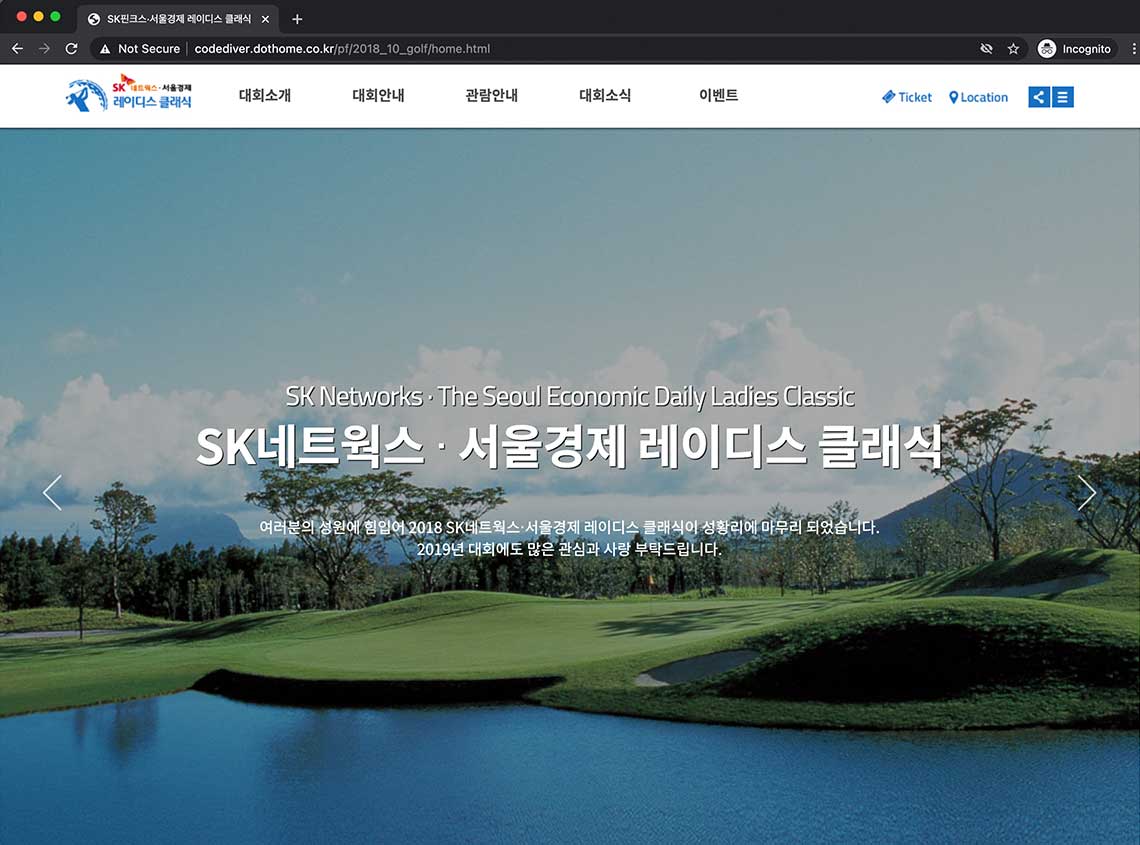
Task: Select the SK핀크스·서울경제 레이디스 클래식 tab
Action: coord(177,19)
